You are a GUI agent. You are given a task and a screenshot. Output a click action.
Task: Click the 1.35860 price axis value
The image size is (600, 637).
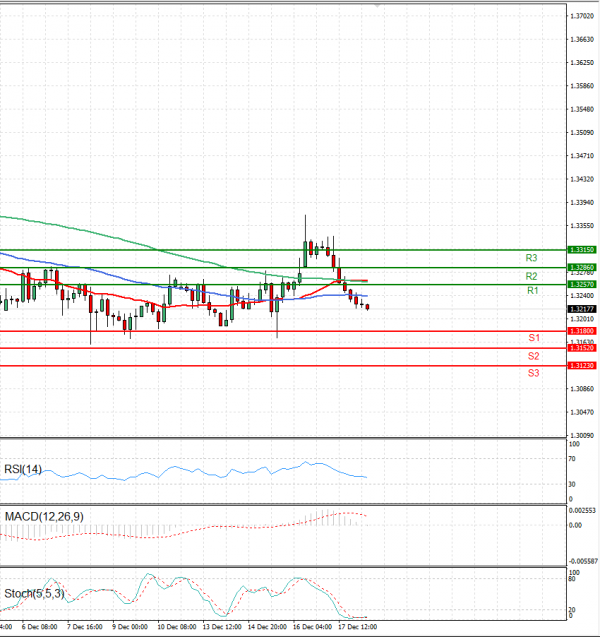point(582,86)
